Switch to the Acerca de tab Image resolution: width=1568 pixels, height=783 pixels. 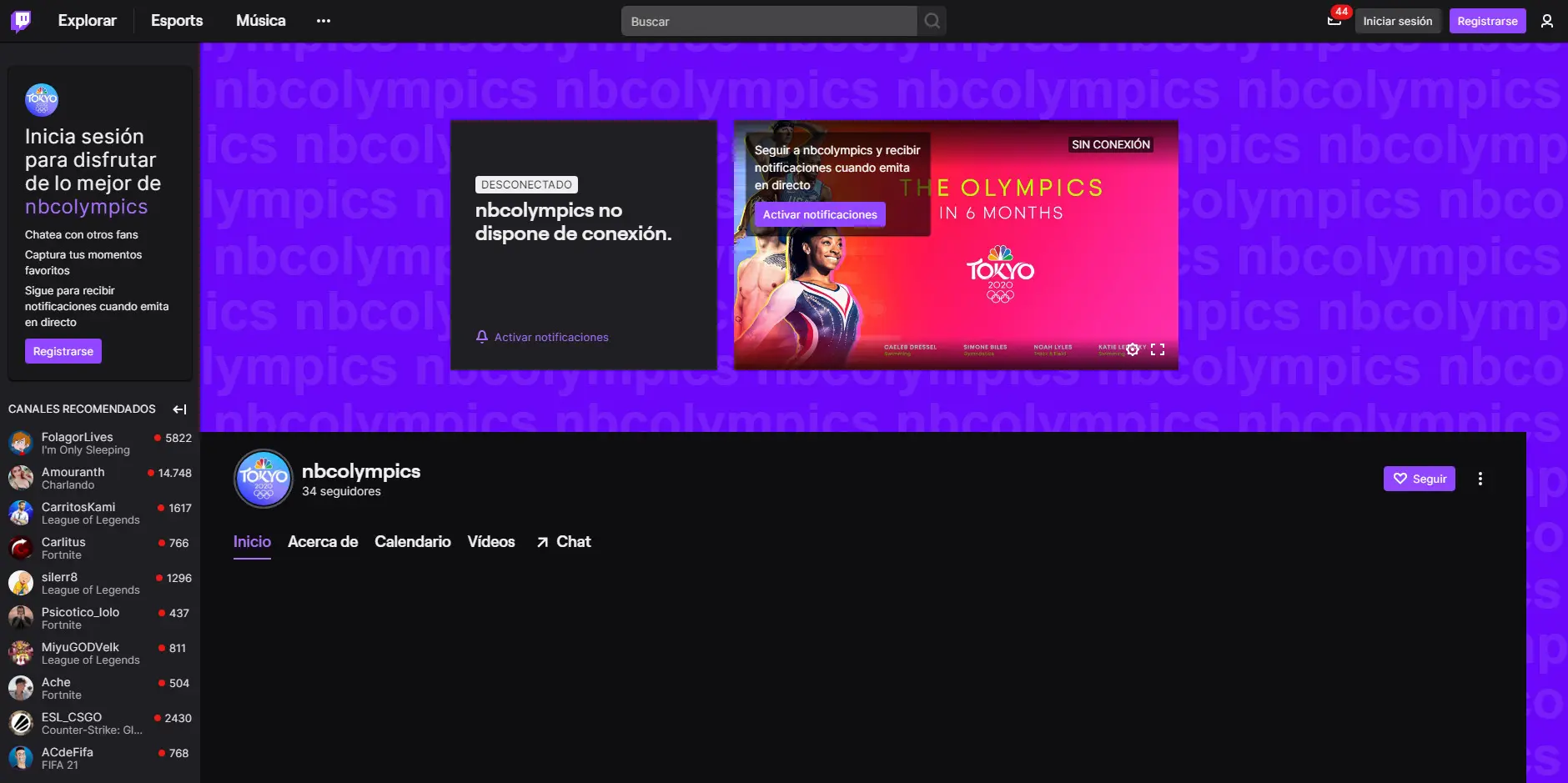[x=323, y=542]
